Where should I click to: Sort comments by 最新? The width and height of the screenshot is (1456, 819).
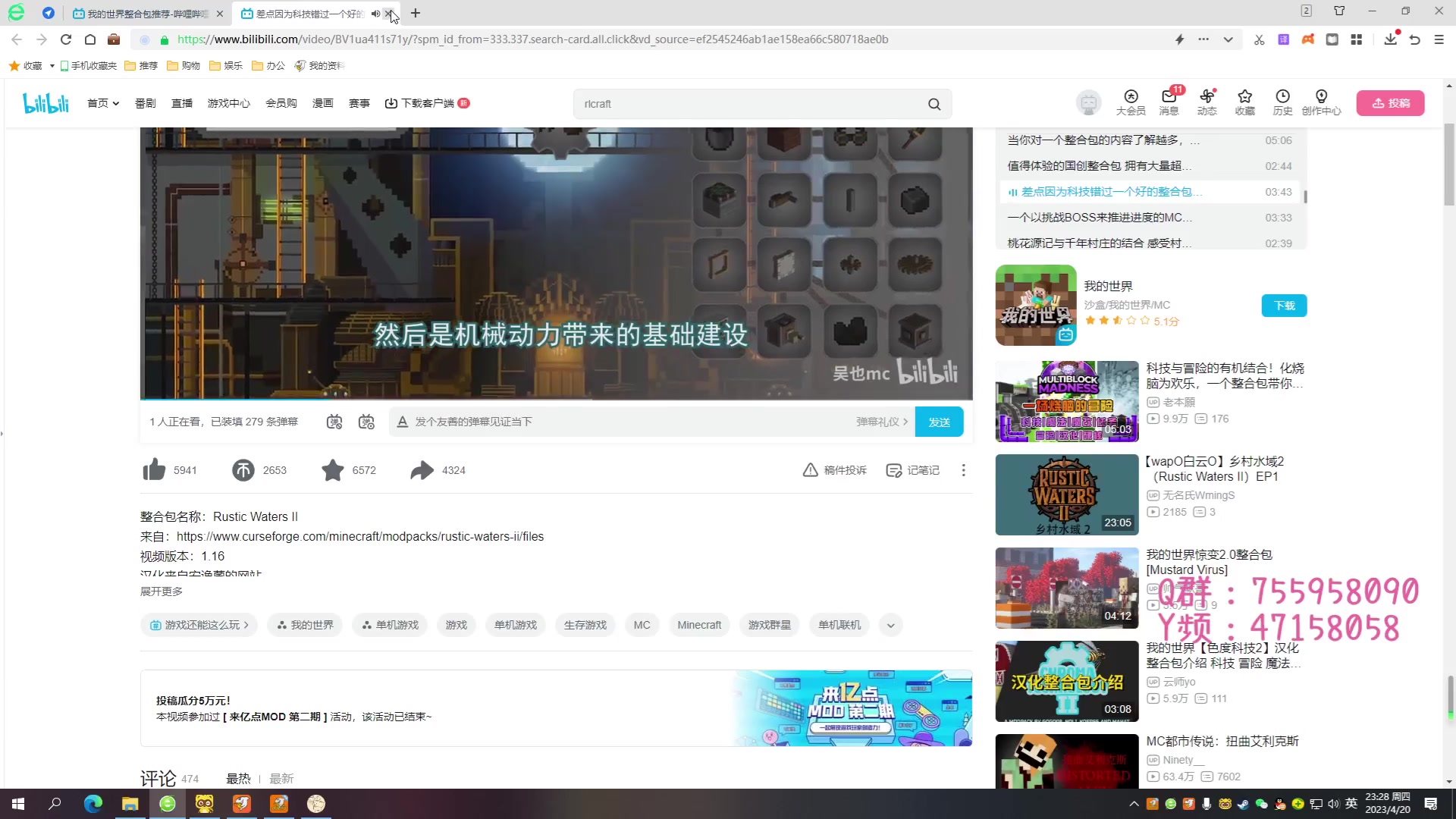click(x=281, y=779)
